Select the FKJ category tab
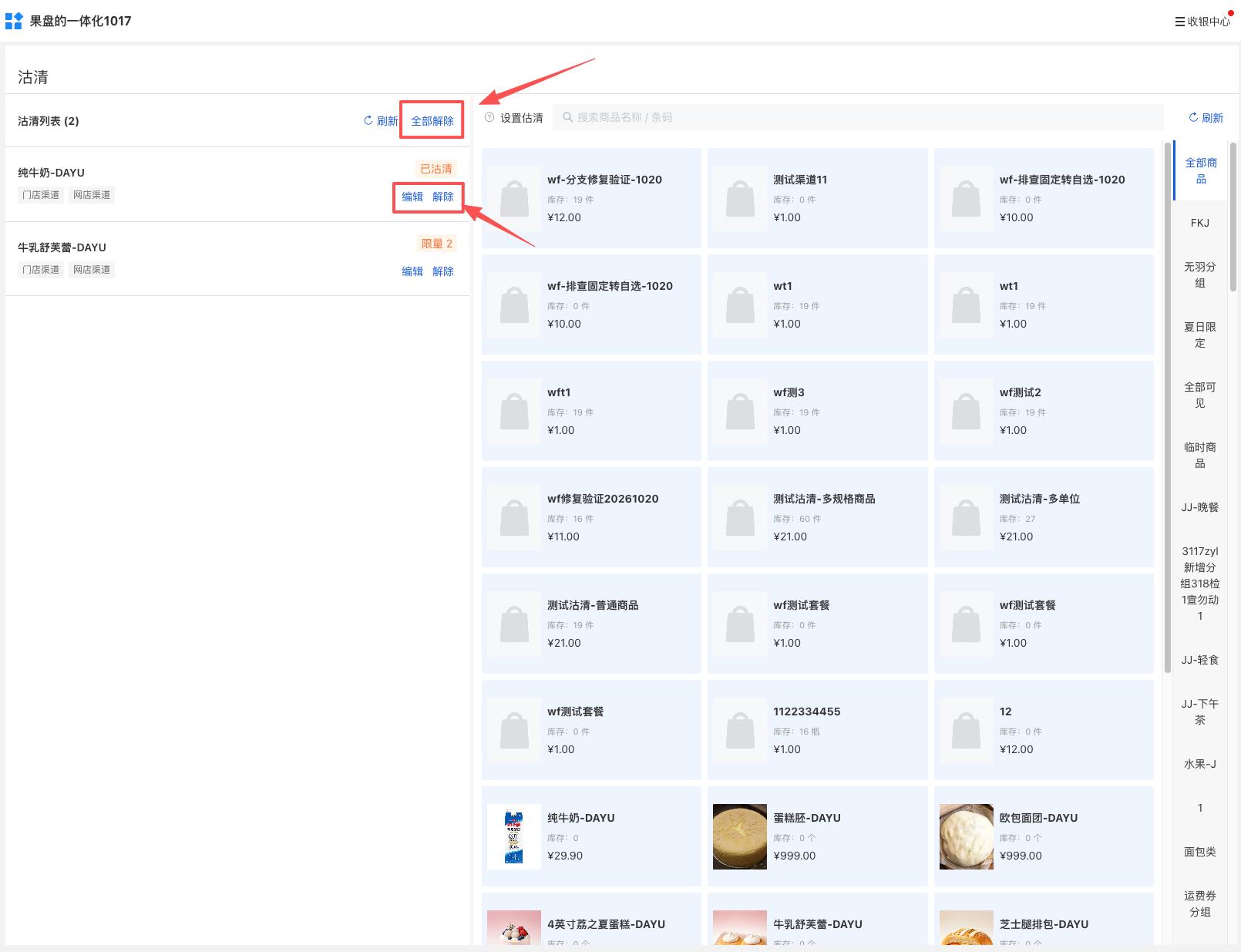The image size is (1241, 952). (x=1200, y=223)
